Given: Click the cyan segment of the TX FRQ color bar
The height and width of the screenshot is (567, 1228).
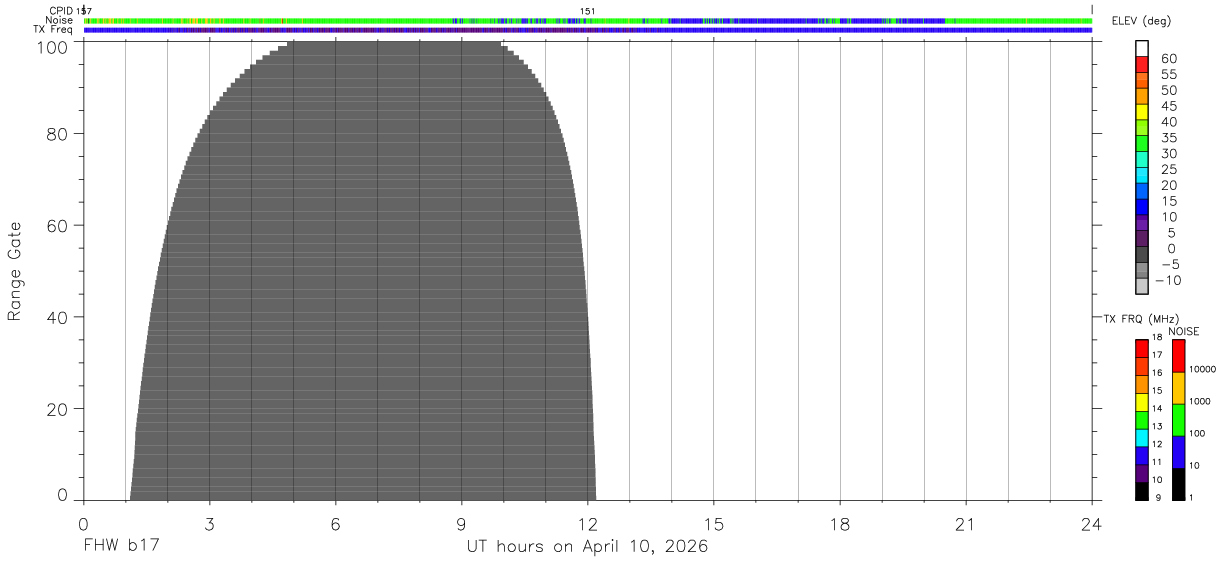Looking at the screenshot, I should point(1142,438).
